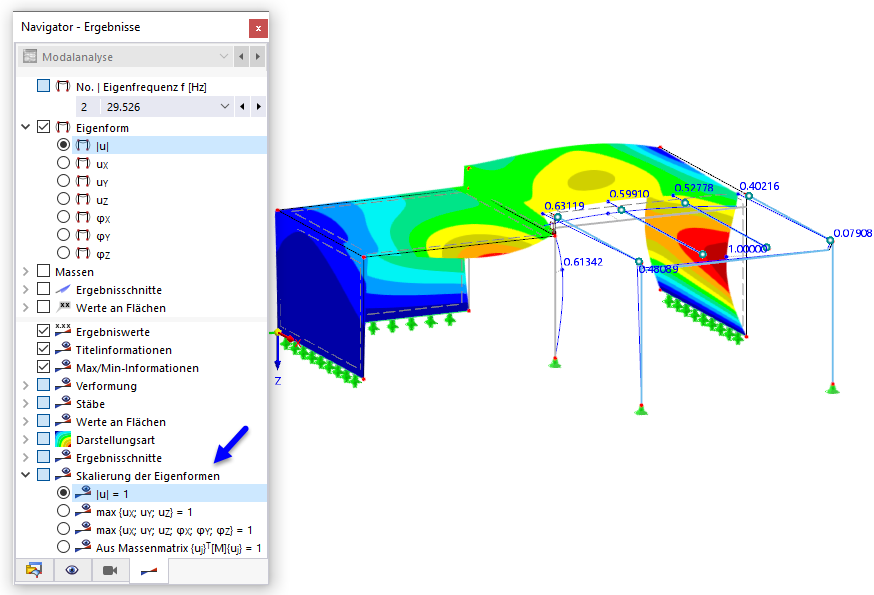Uncheck the Eigenform checkbox

pos(43,127)
